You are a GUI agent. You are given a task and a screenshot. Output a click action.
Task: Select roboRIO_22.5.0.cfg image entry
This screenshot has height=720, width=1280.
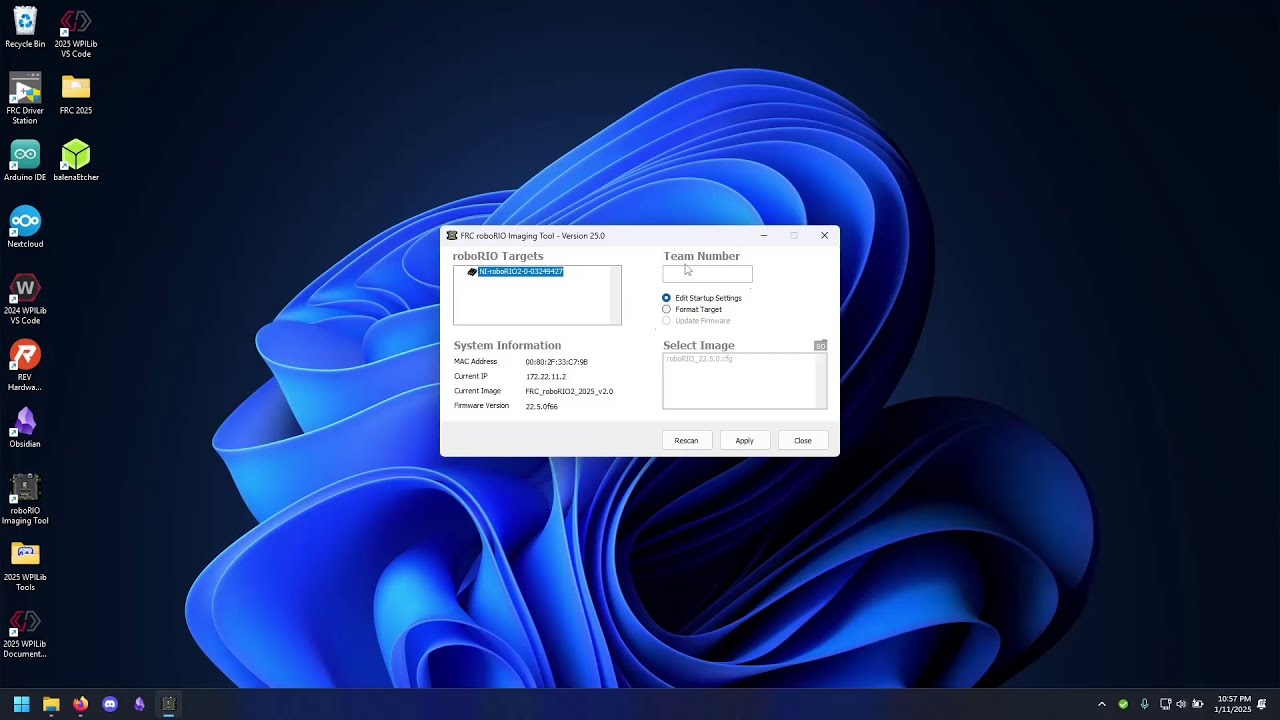pos(699,358)
